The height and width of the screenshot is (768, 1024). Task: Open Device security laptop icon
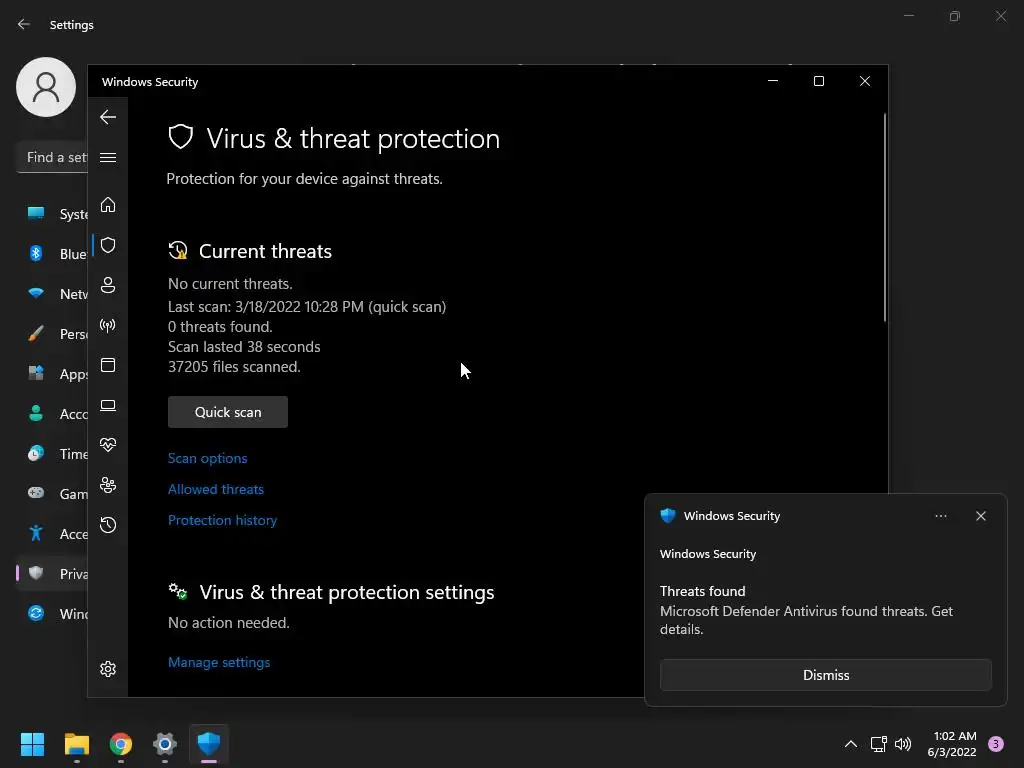coord(108,406)
